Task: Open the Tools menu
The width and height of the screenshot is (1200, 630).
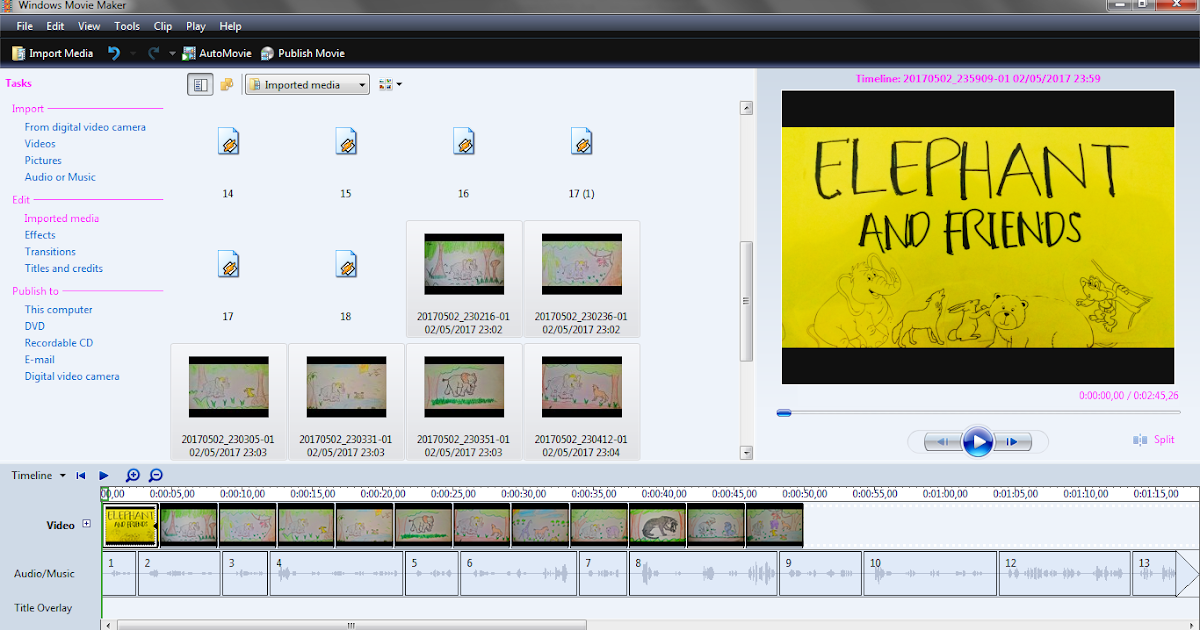Action: (127, 26)
